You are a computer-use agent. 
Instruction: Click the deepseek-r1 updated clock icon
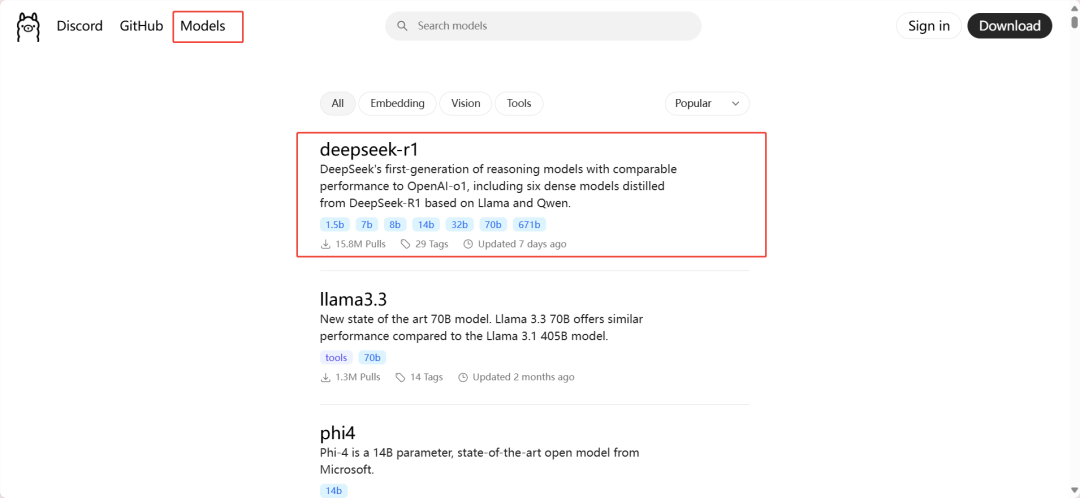[x=468, y=244]
